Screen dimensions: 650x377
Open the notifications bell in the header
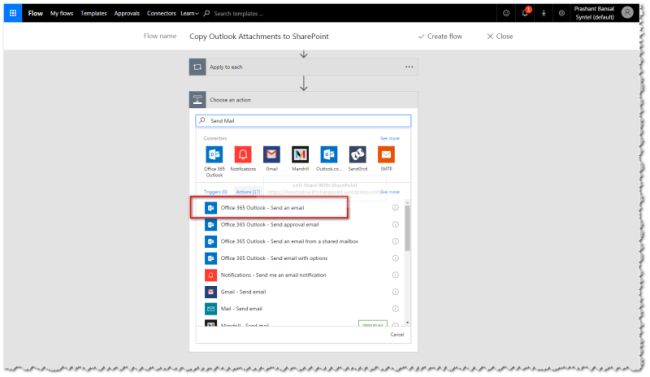point(525,13)
